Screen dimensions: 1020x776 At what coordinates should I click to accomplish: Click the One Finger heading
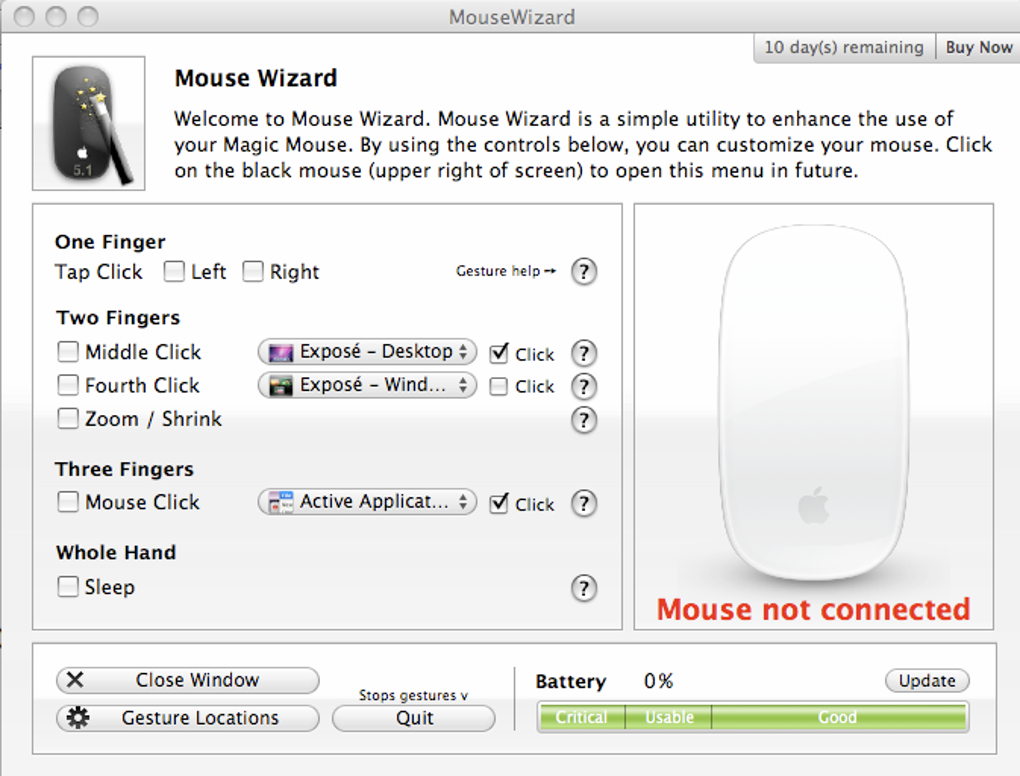(x=110, y=242)
